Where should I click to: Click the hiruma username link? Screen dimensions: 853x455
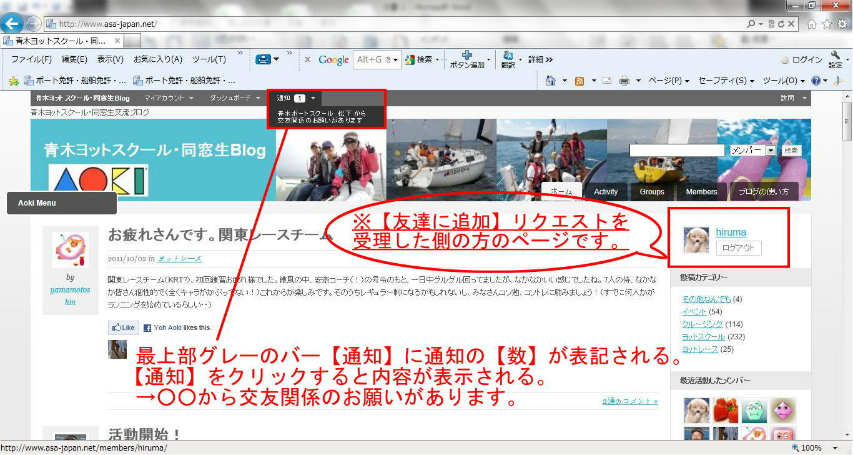point(731,232)
